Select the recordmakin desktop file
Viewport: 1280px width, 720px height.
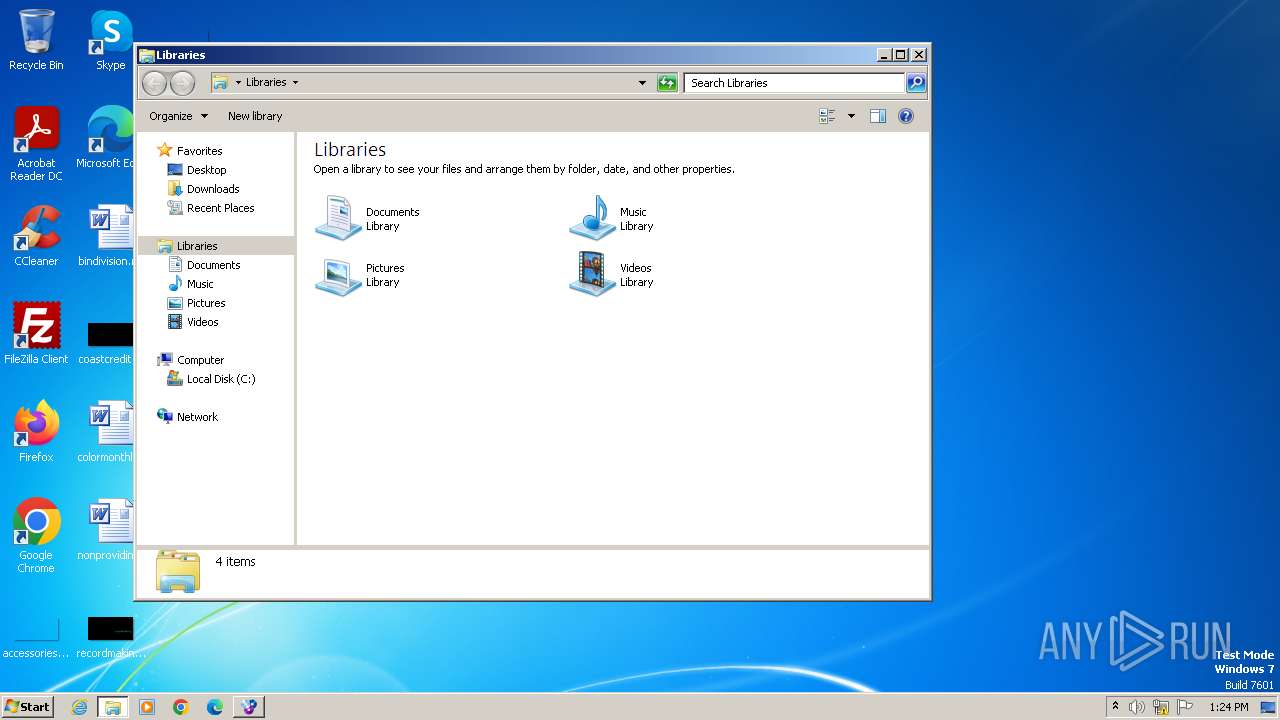coord(109,636)
